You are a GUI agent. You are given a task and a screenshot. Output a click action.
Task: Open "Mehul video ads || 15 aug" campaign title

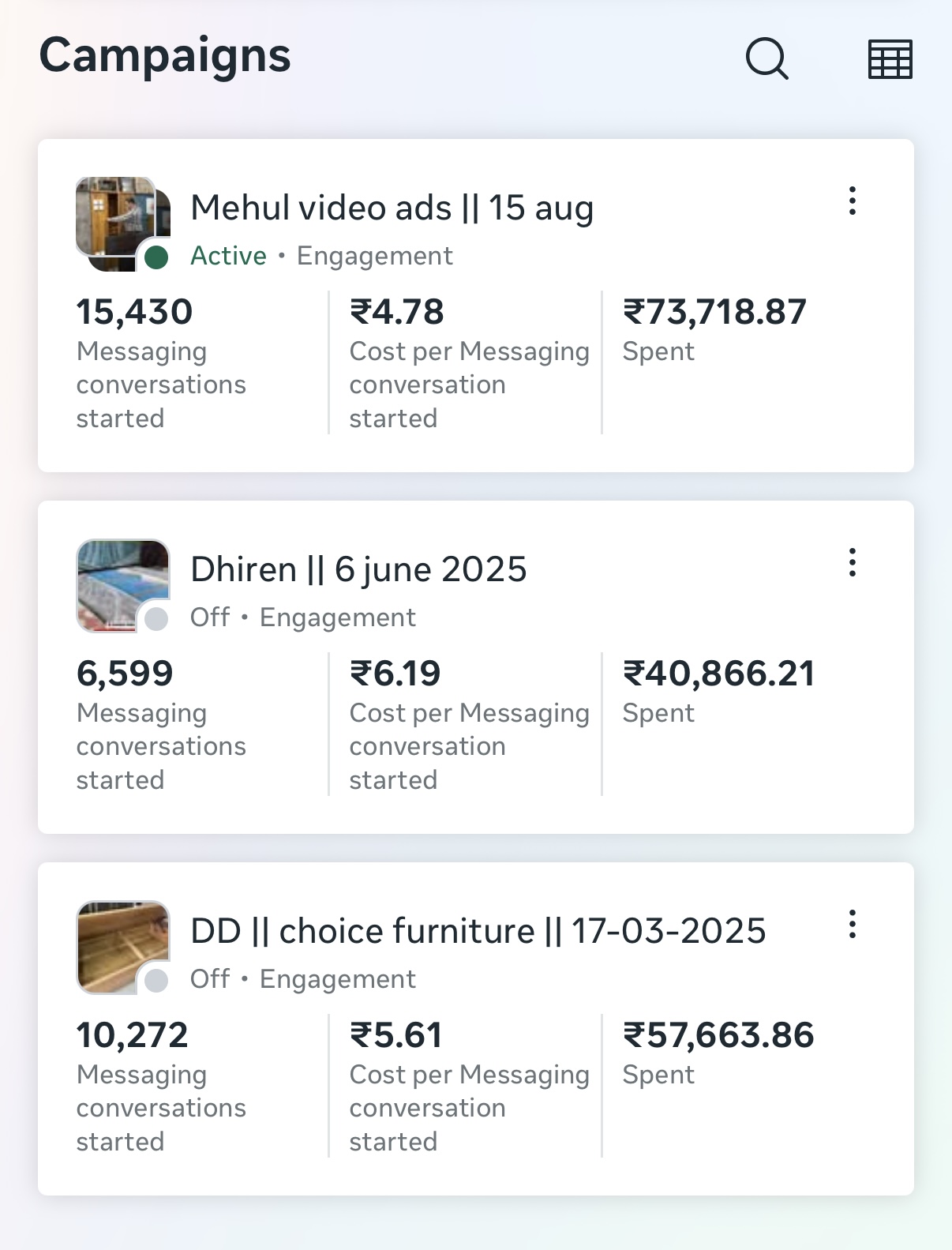(x=392, y=208)
